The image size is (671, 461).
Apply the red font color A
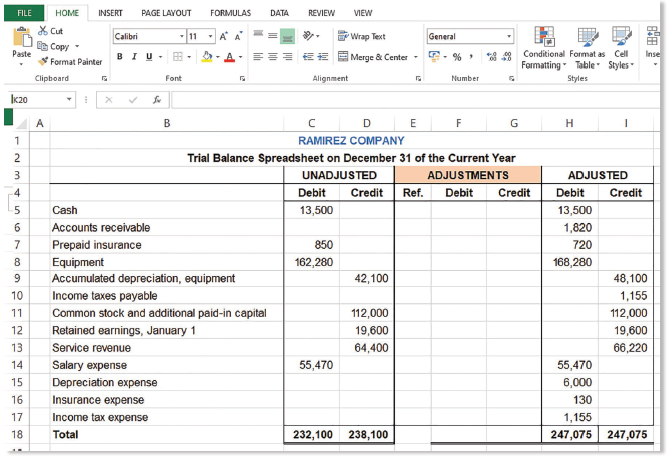(230, 57)
